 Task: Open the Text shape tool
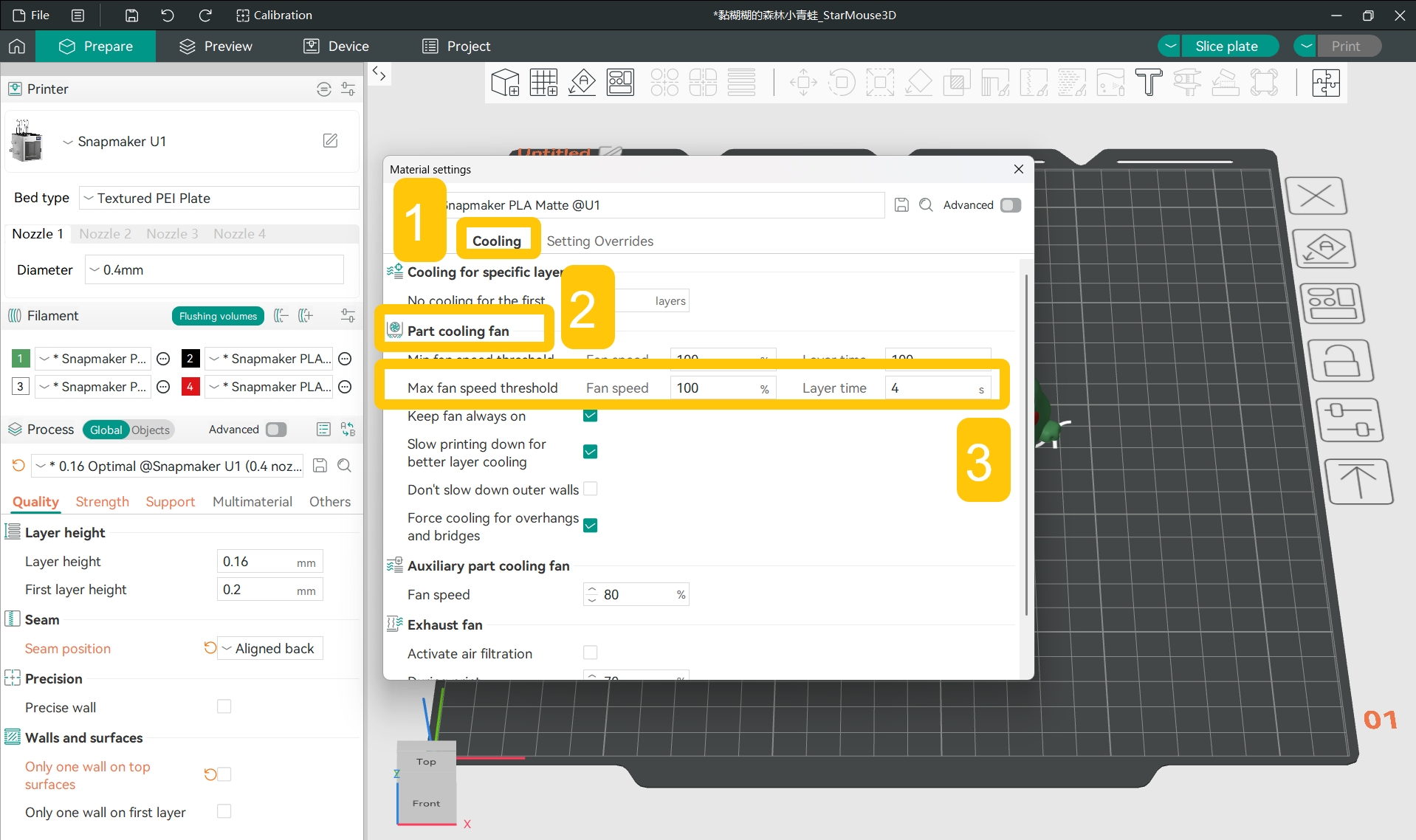coord(1148,83)
